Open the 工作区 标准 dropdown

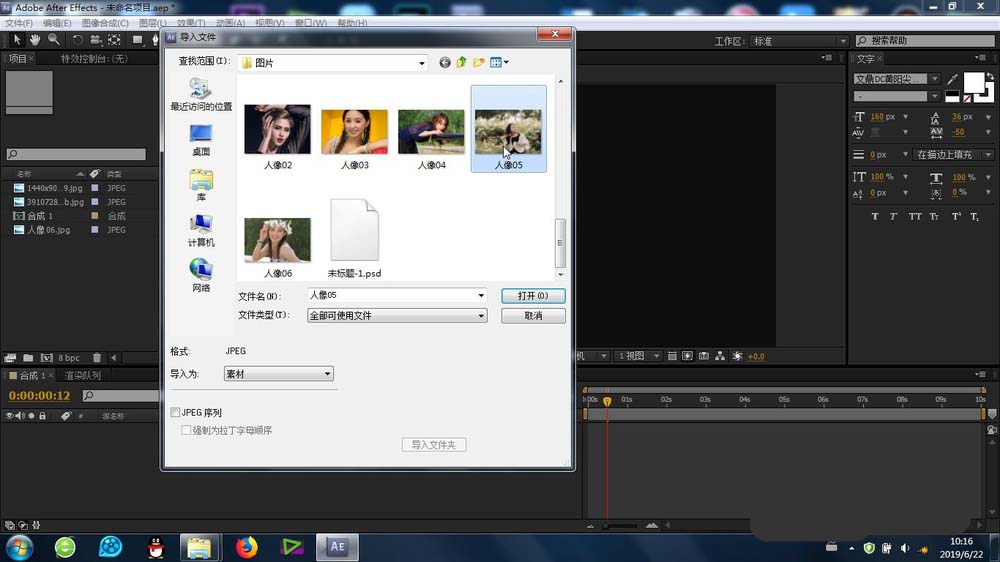[799, 41]
